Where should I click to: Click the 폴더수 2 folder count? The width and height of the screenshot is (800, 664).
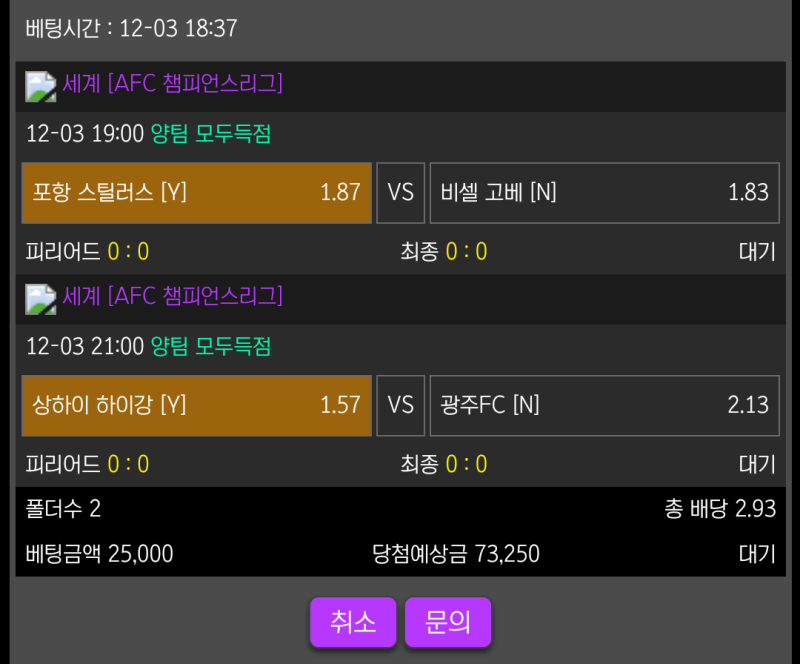63,509
